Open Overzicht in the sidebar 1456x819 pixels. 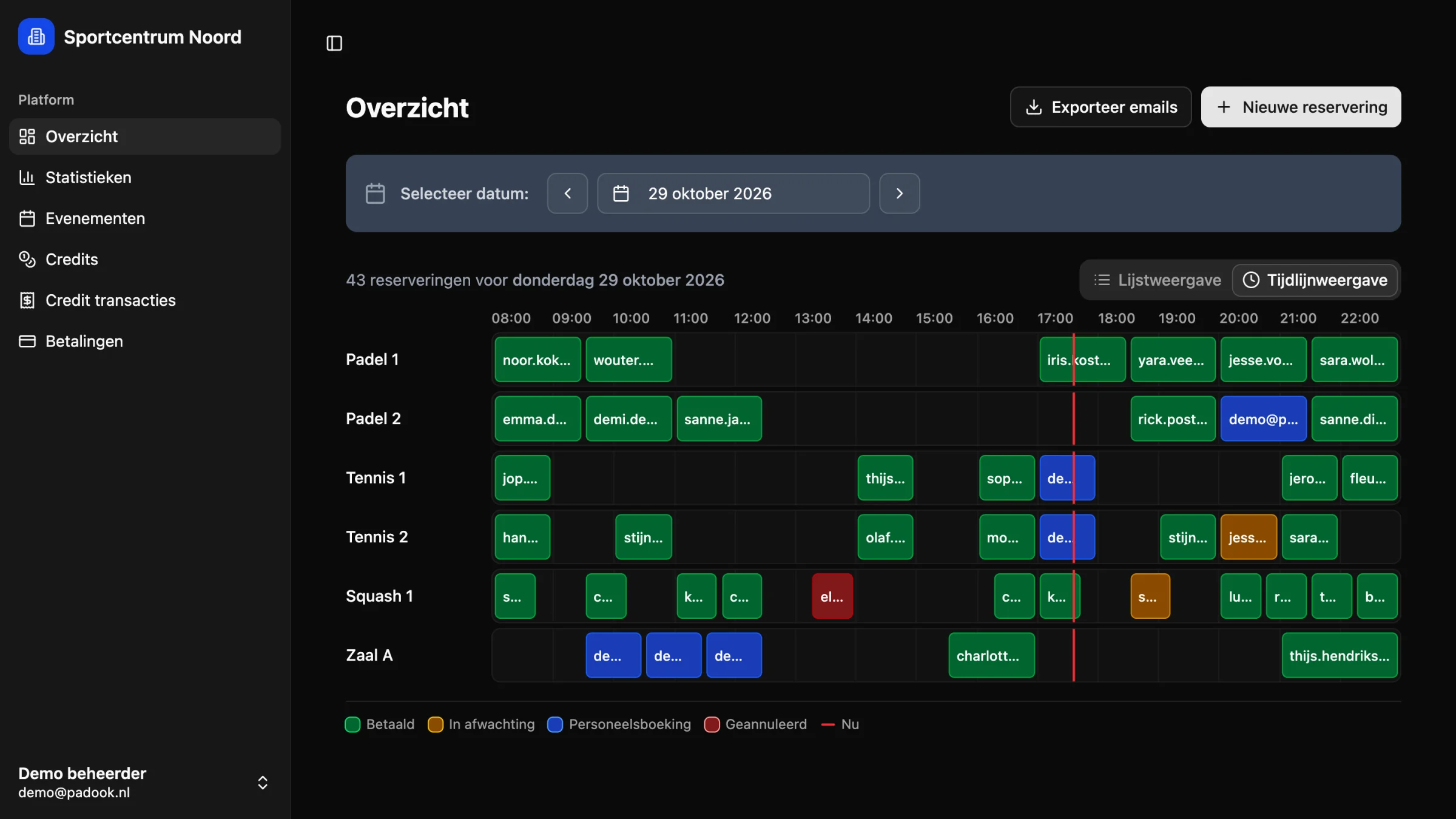click(x=145, y=136)
